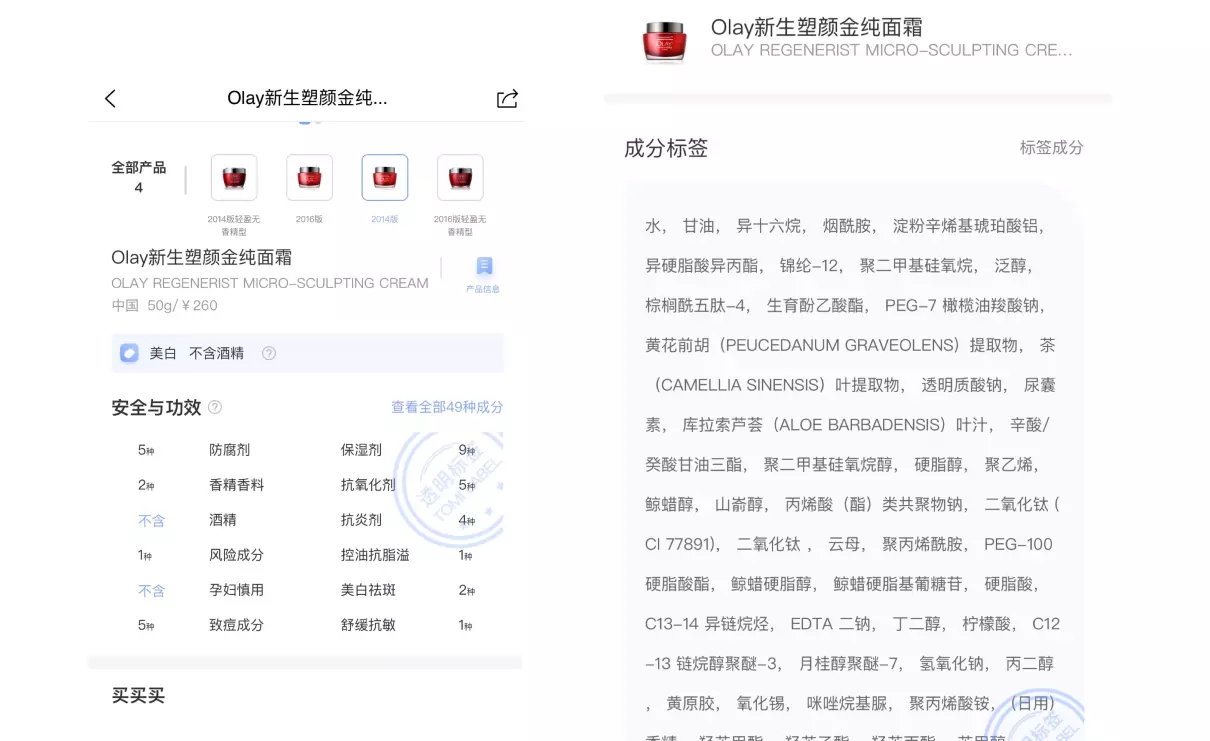Tap ingredient 月桂醇聚醚-7
The height and width of the screenshot is (741, 1210).
850,663
